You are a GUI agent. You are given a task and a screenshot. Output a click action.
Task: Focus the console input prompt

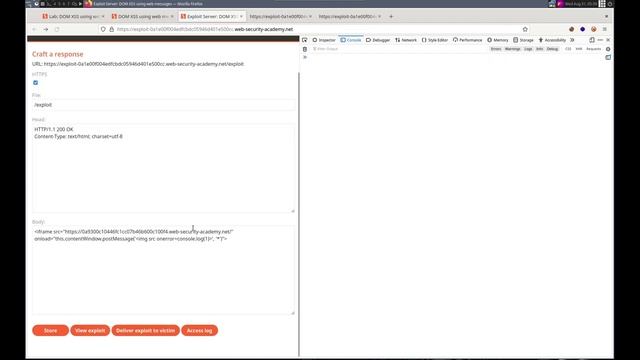click(453, 58)
